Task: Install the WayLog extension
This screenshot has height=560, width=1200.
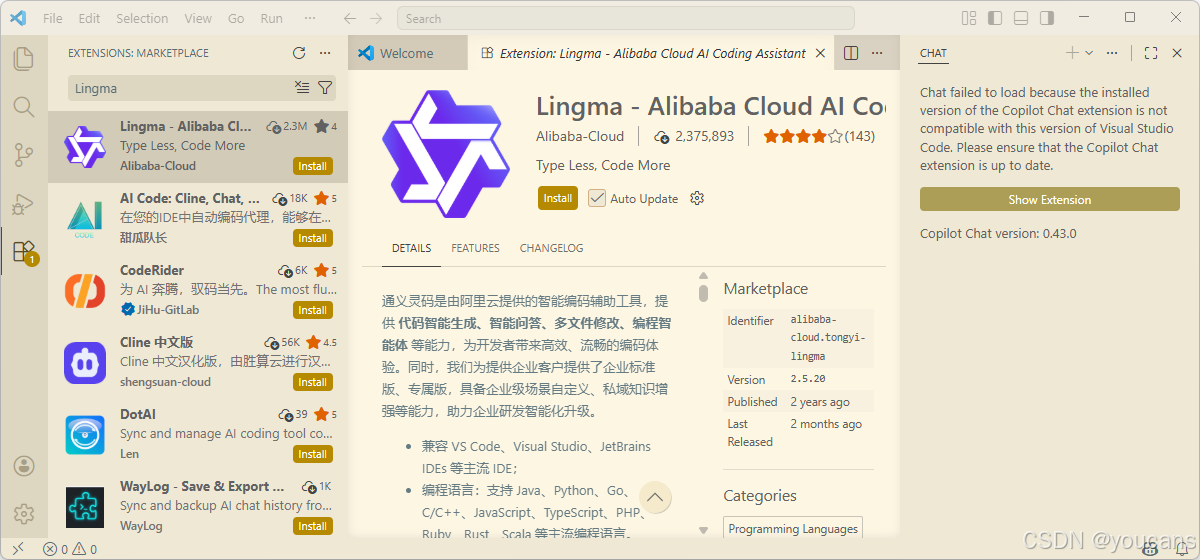Action: 312,526
